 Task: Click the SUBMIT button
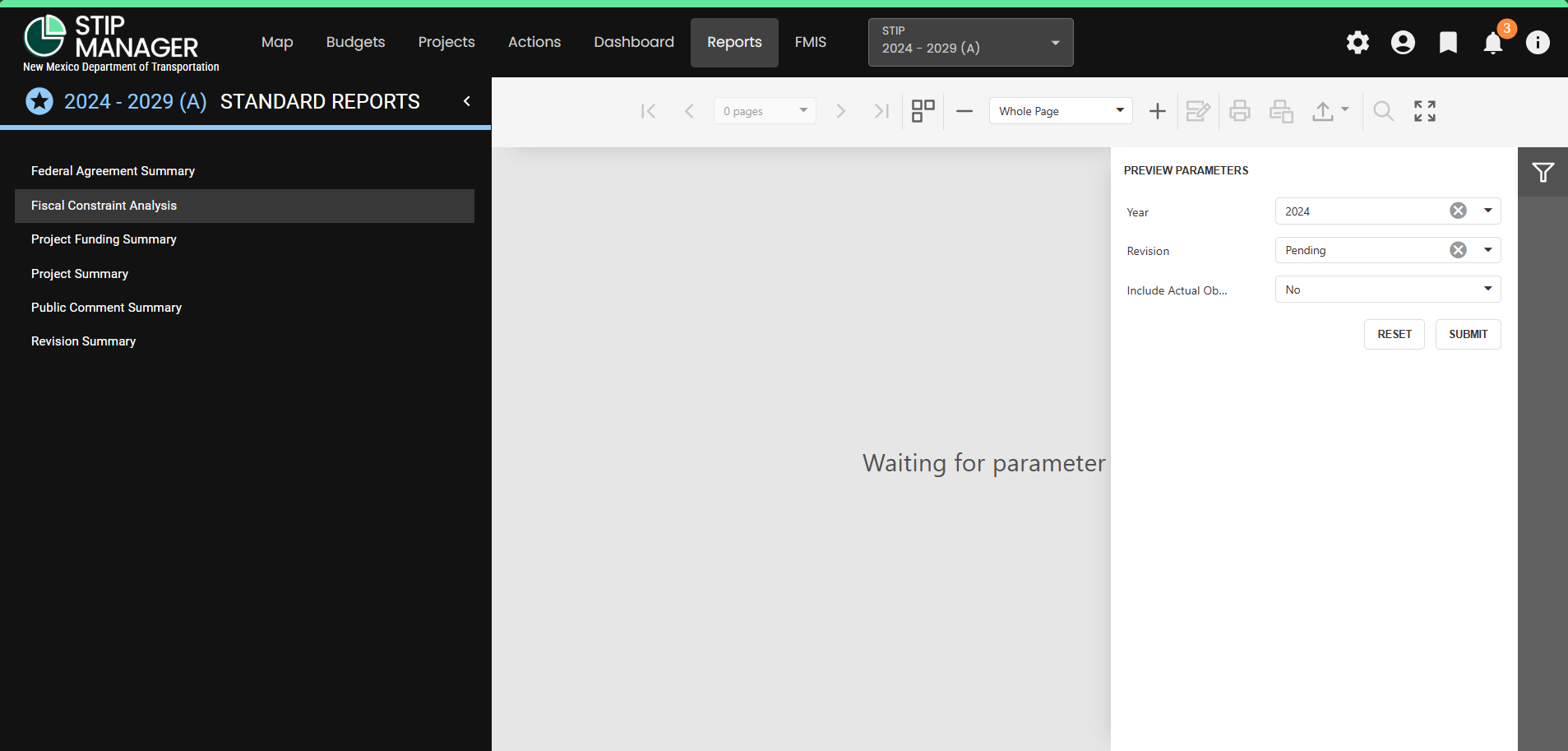(1469, 334)
